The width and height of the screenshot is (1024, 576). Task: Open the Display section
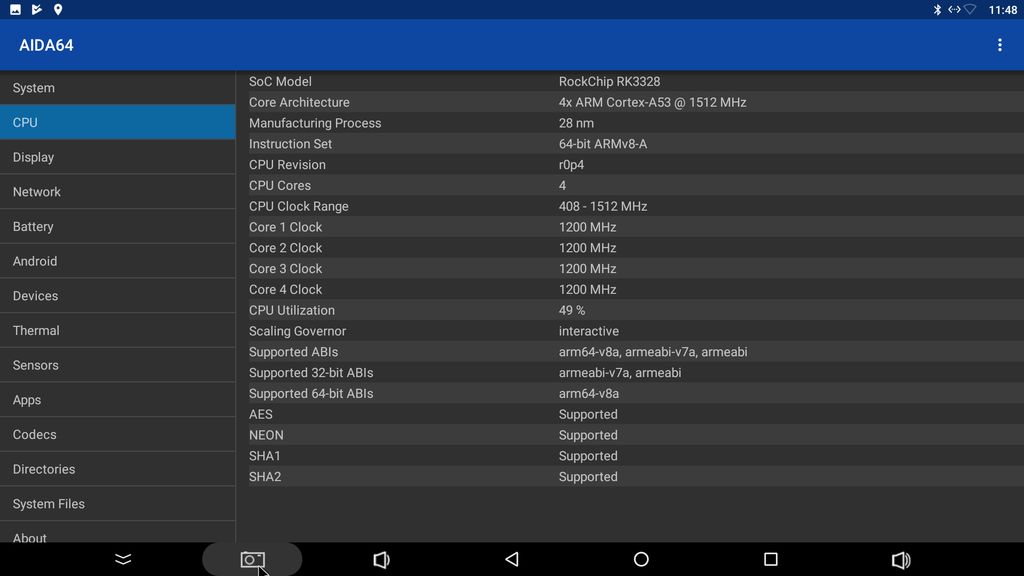tap(117, 157)
